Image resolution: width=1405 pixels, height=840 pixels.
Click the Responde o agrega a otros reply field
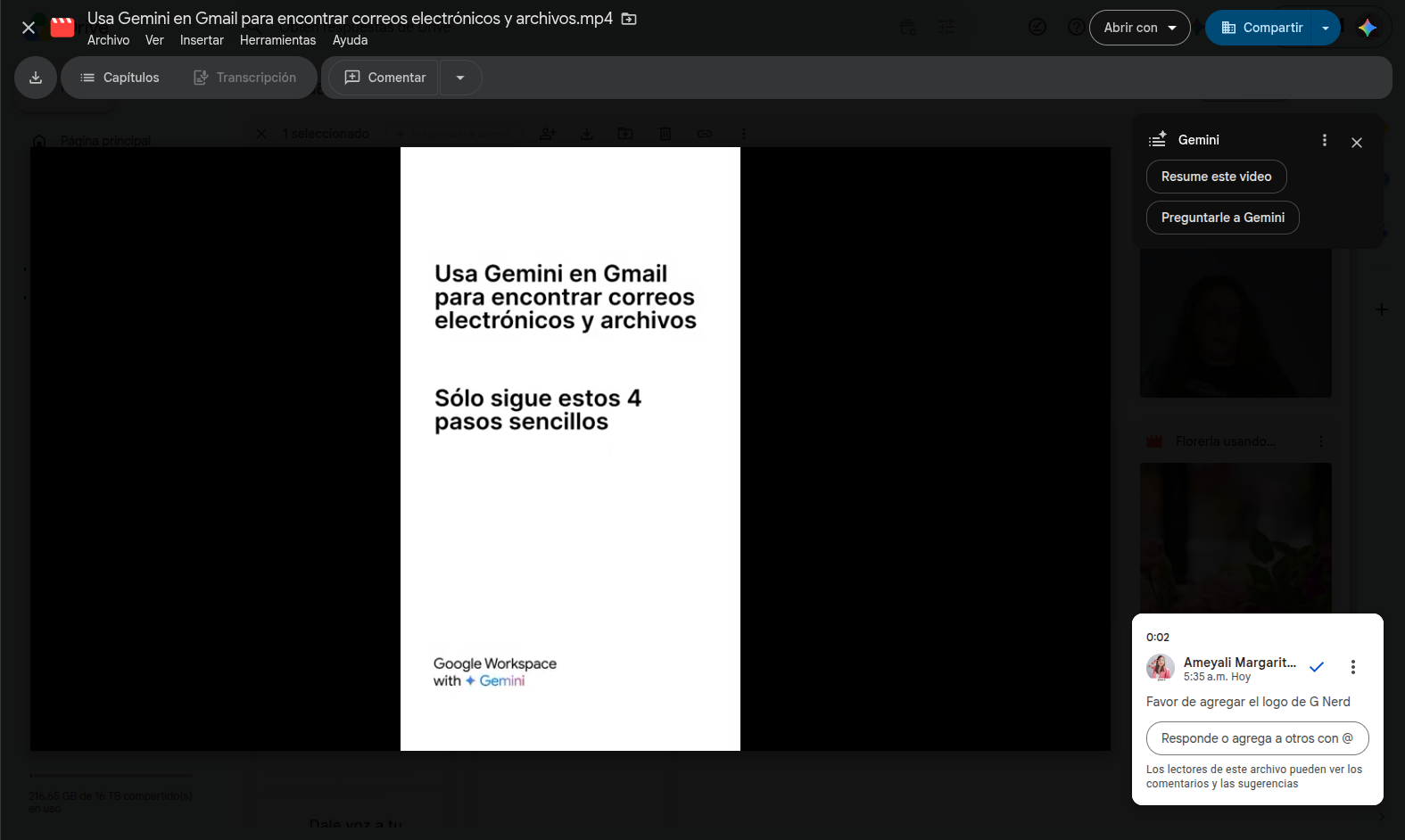click(1258, 738)
